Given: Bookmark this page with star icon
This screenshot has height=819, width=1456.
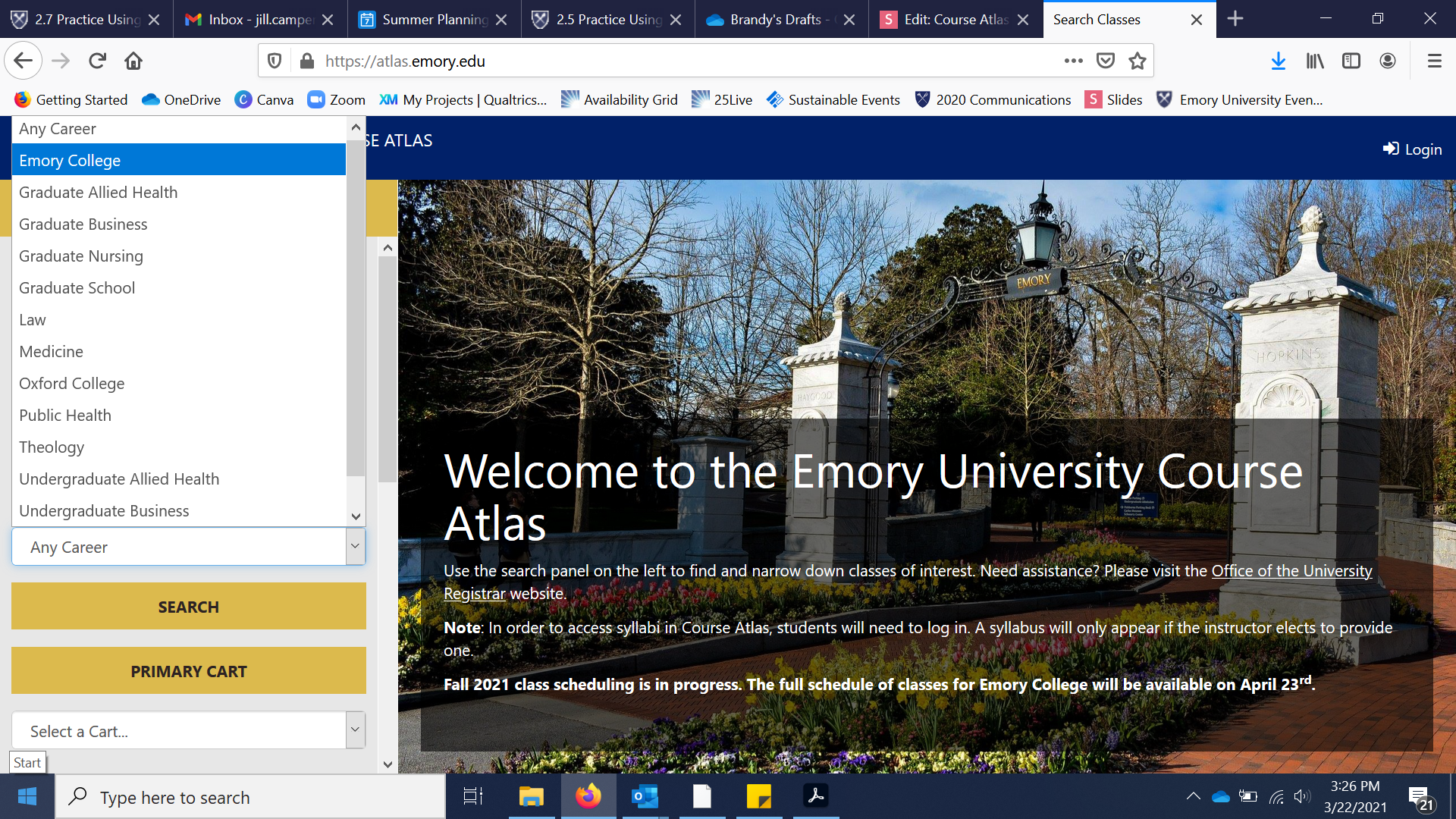Looking at the screenshot, I should pyautogui.click(x=1137, y=61).
